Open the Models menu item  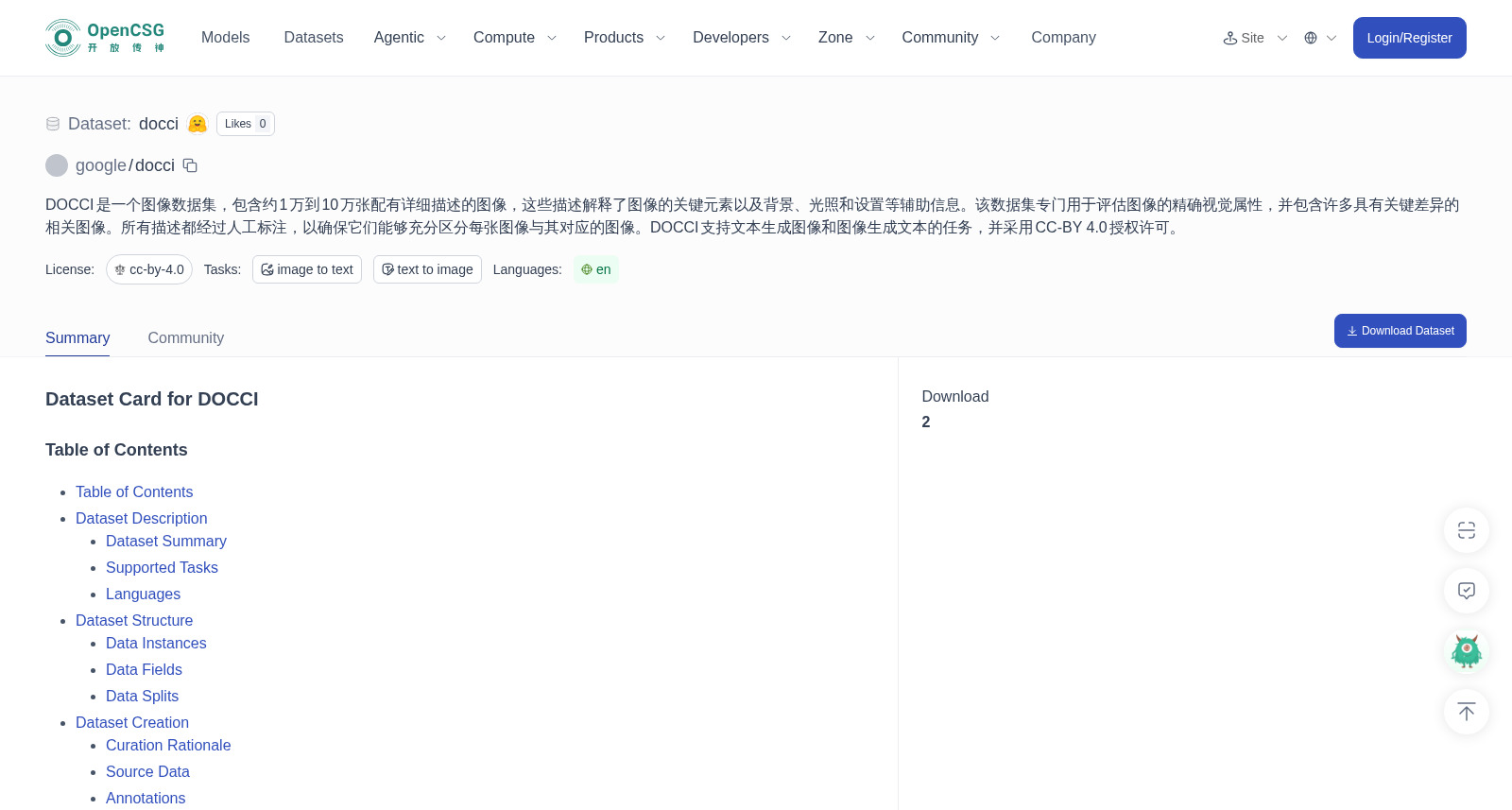pyautogui.click(x=225, y=38)
